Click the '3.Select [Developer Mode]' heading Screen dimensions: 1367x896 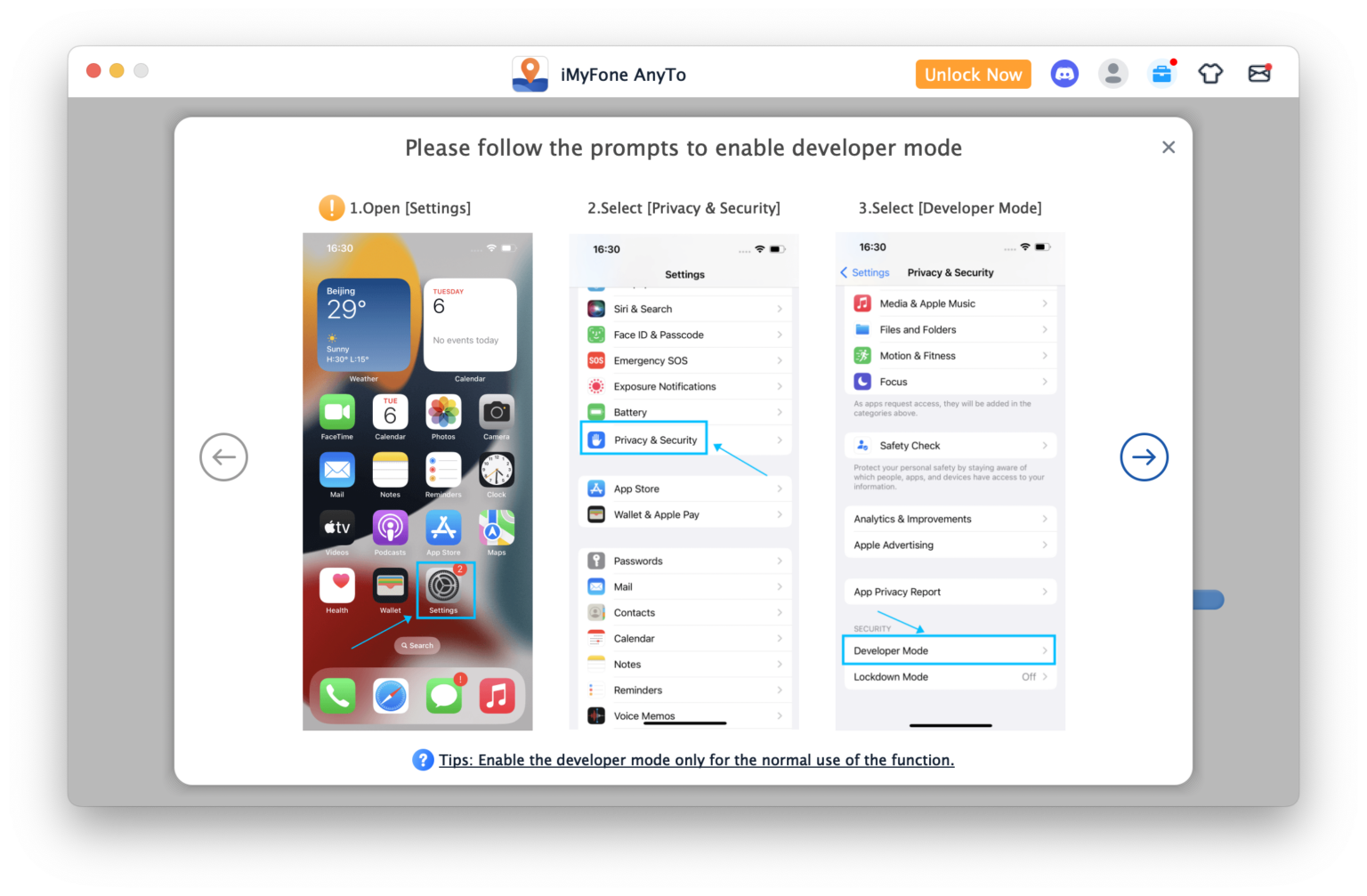[x=950, y=208]
